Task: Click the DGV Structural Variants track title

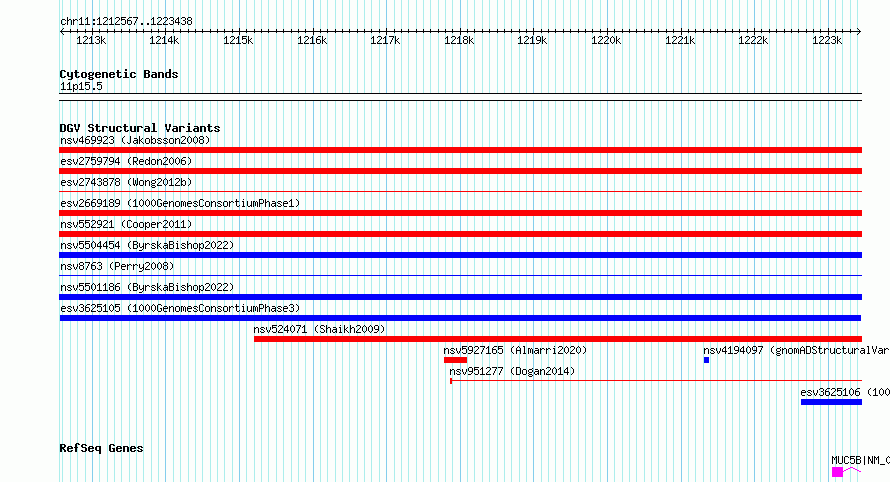Action: click(140, 128)
